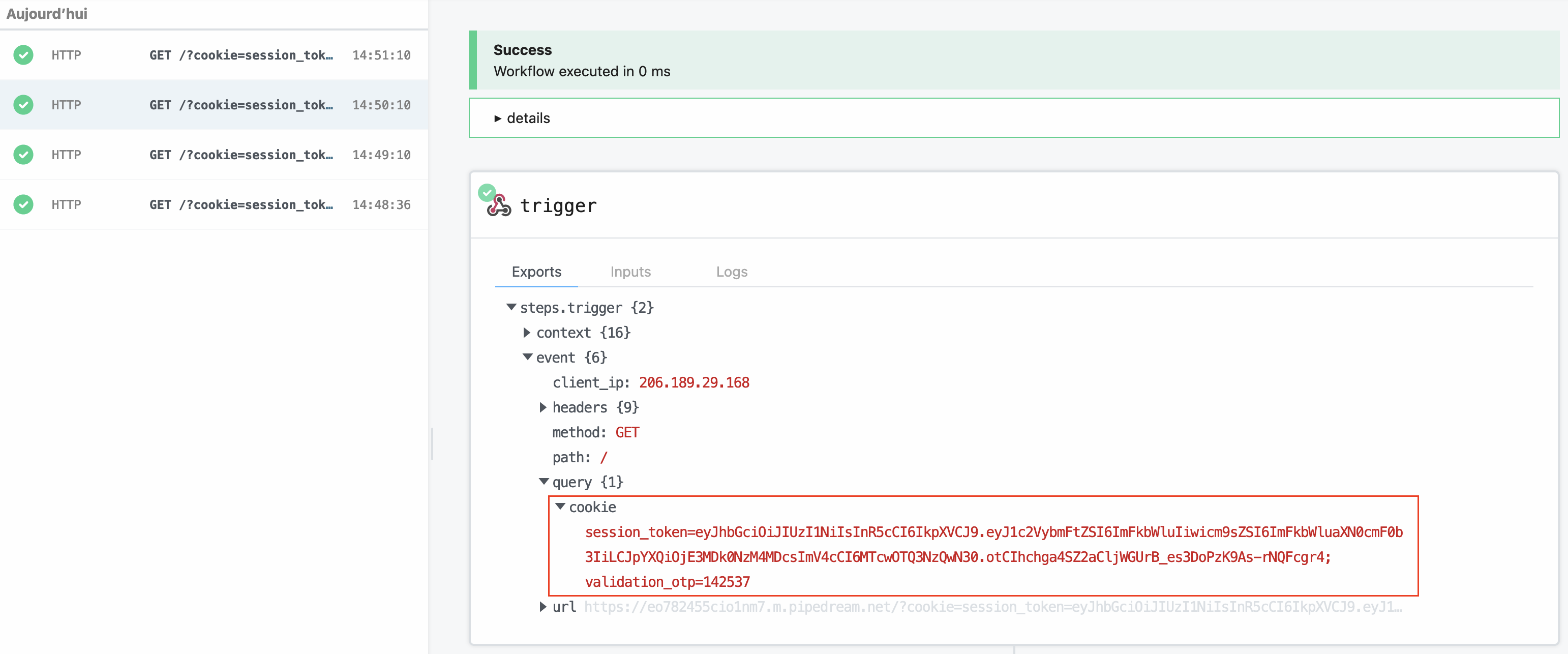Click the trigger step success badge

point(487,192)
